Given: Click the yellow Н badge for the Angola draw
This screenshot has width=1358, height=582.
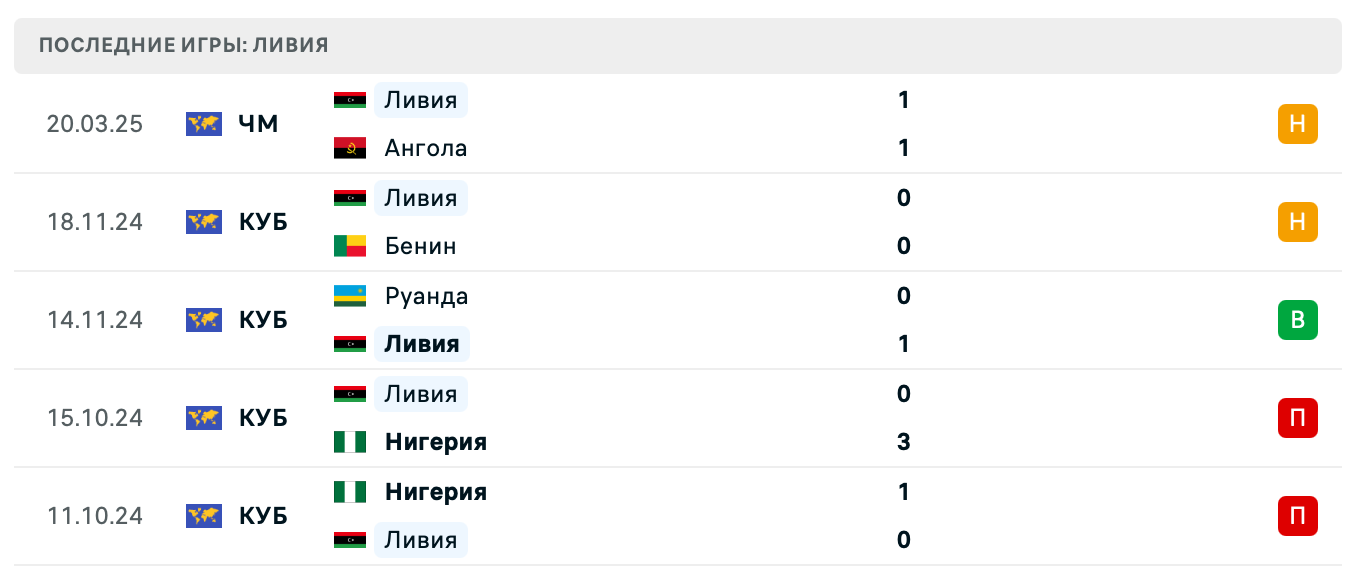Looking at the screenshot, I should pyautogui.click(x=1298, y=124).
